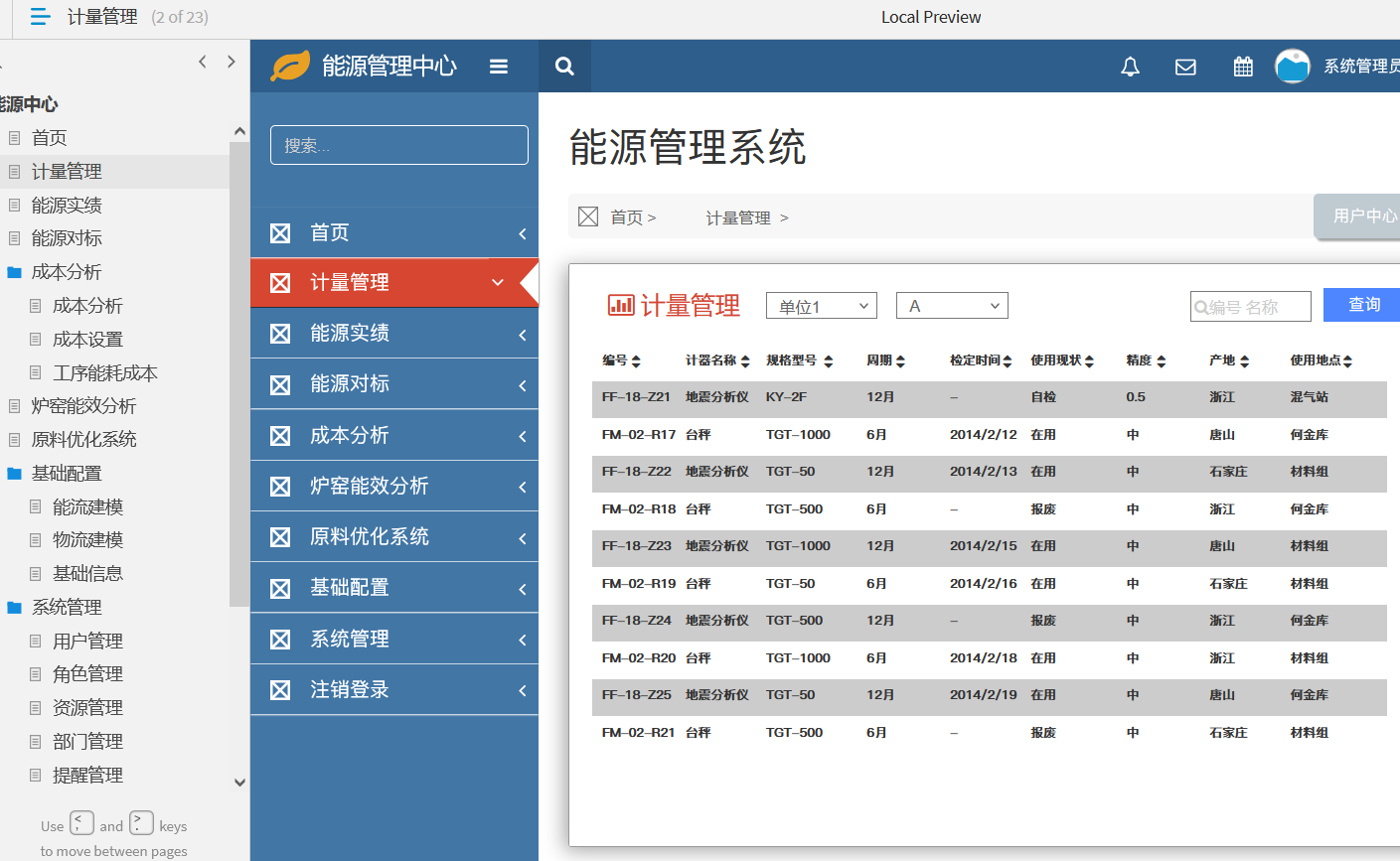Sort table by 编号 column arrows
The image size is (1400, 861).
[x=636, y=360]
